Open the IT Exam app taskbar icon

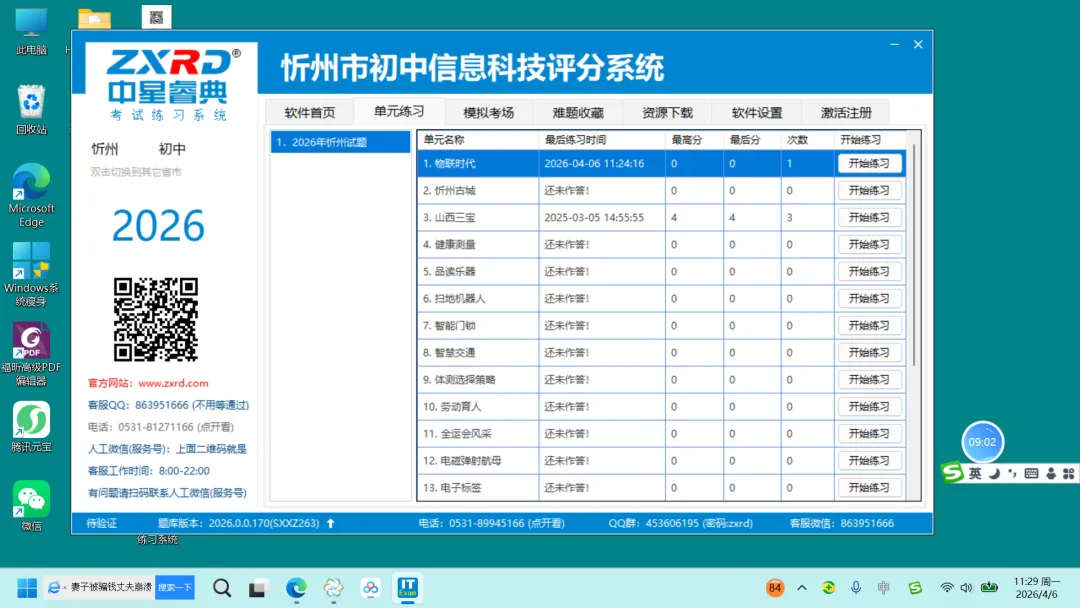pyautogui.click(x=408, y=587)
